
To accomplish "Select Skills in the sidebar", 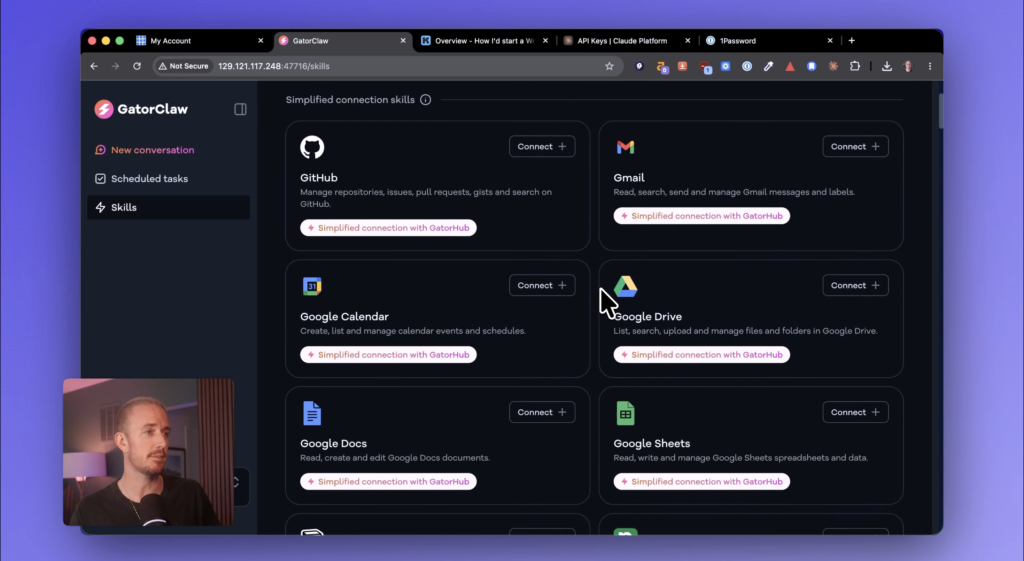I will (168, 207).
